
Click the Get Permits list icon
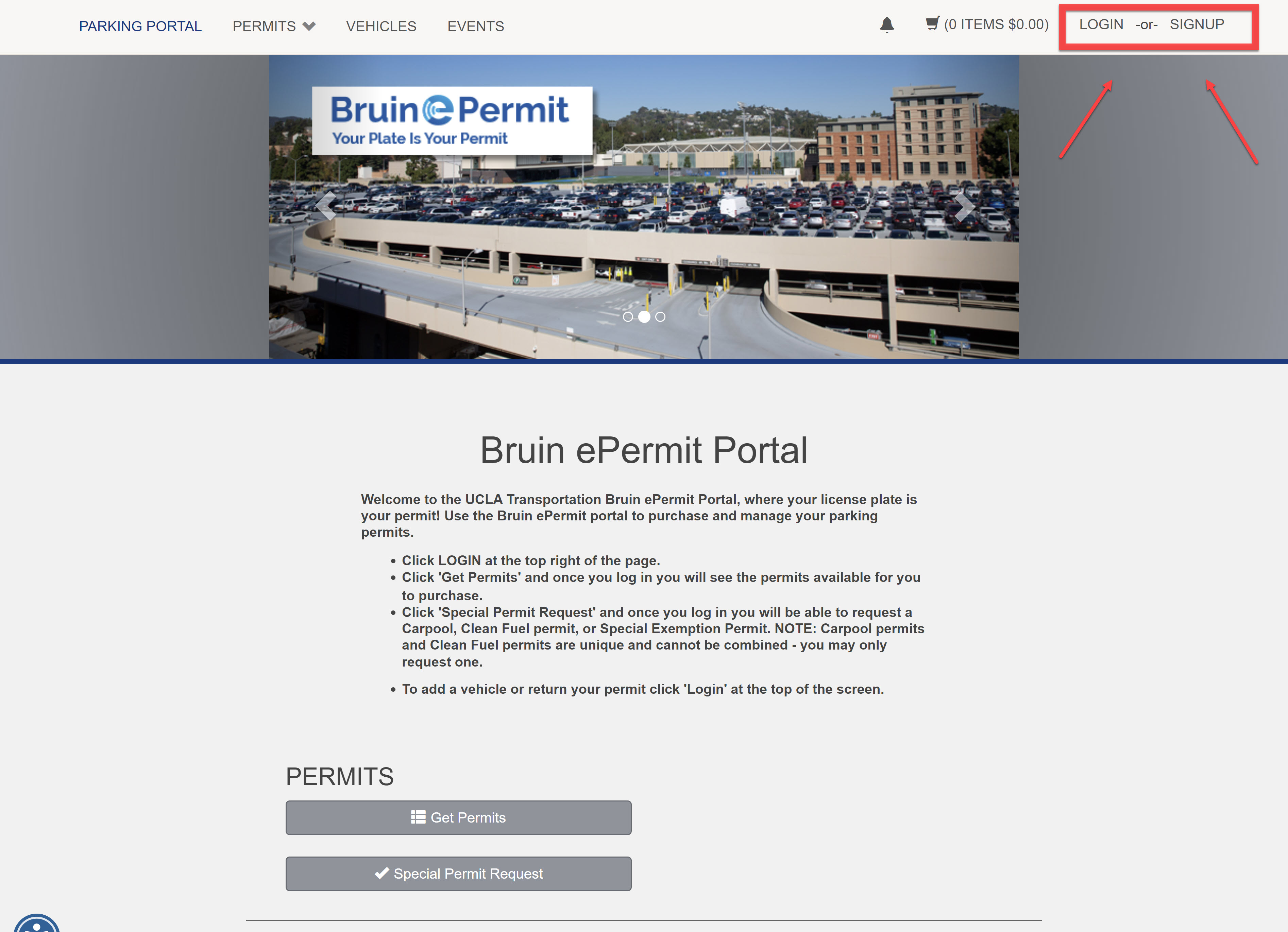[419, 817]
